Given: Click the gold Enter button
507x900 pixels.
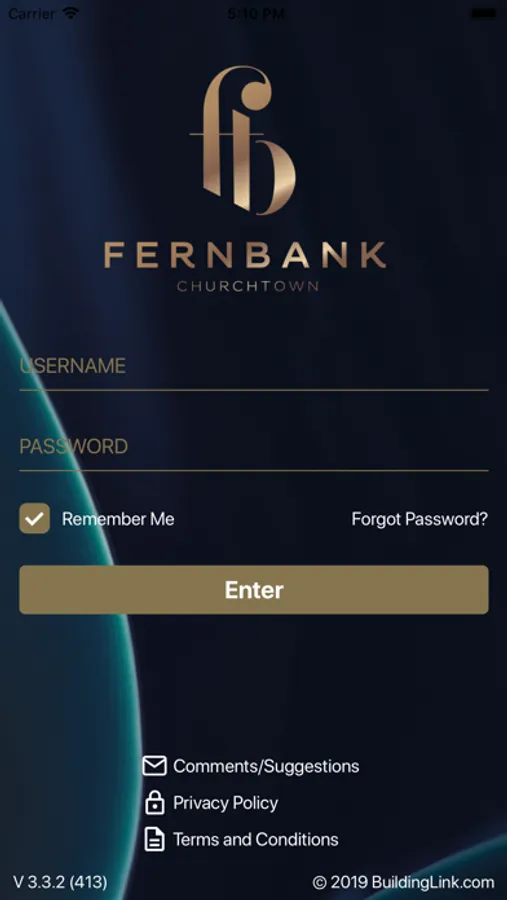Looking at the screenshot, I should click(x=254, y=589).
